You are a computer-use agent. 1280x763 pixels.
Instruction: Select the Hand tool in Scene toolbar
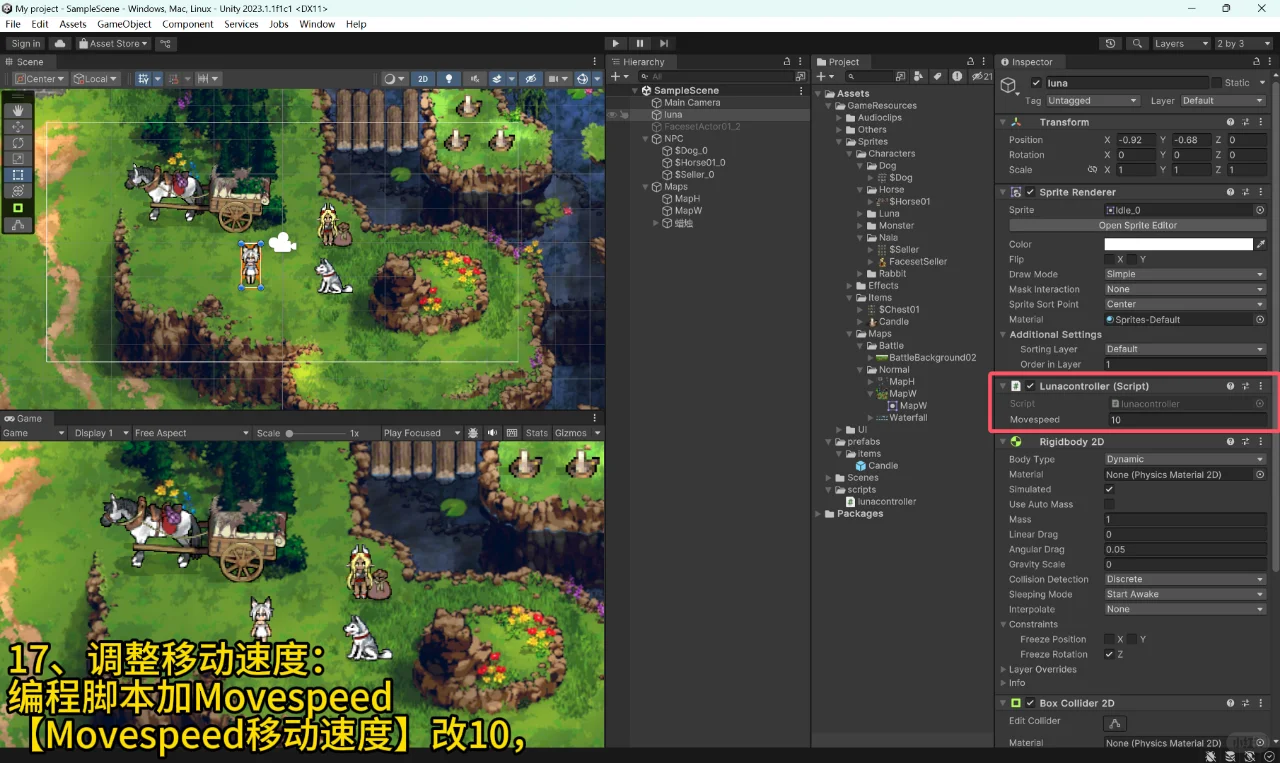tap(18, 110)
